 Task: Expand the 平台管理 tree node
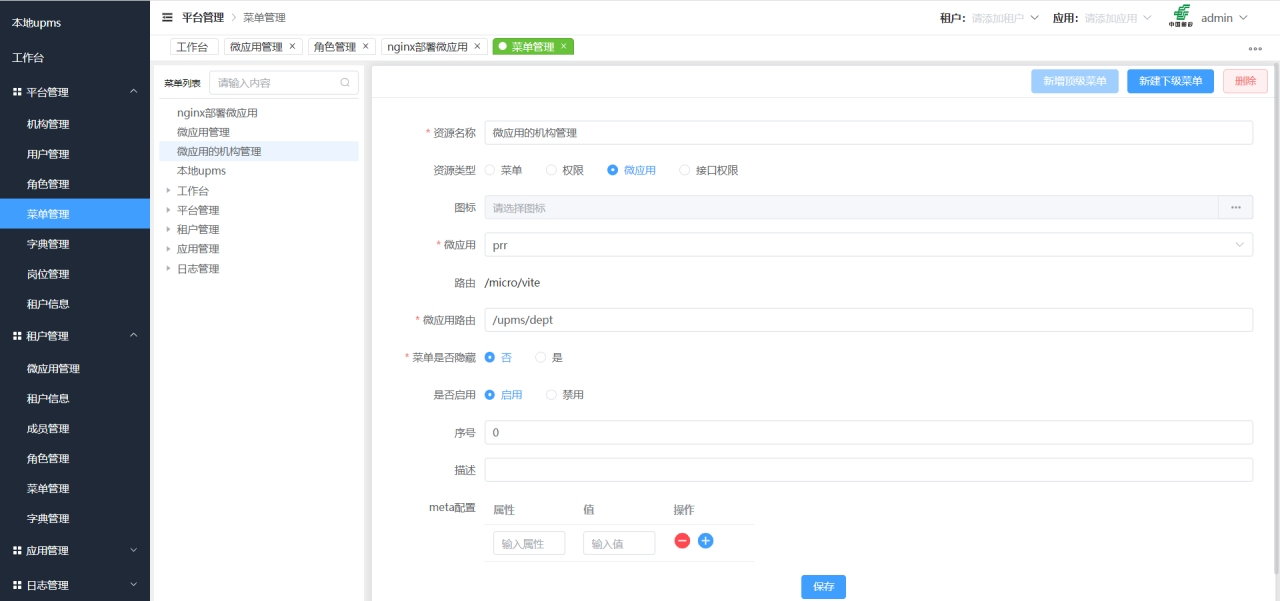(x=168, y=210)
